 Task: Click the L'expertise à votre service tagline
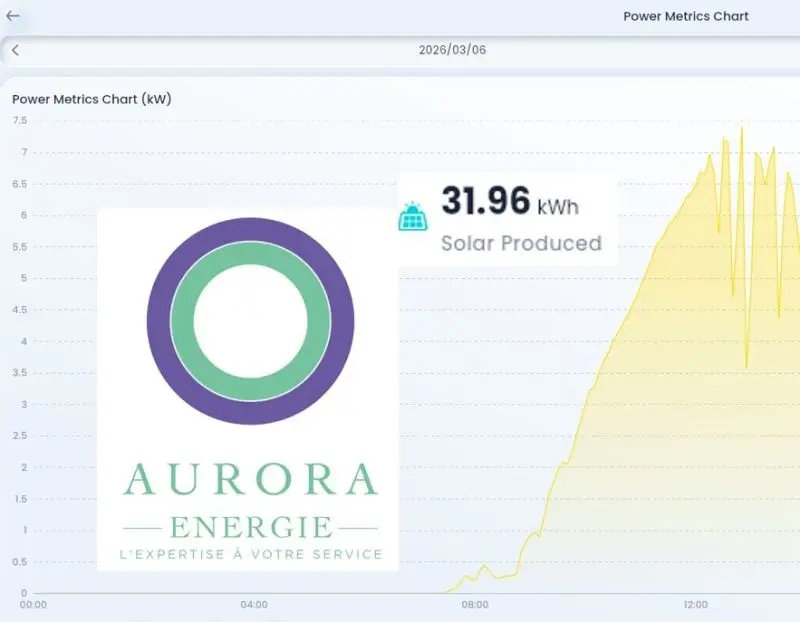click(250, 554)
